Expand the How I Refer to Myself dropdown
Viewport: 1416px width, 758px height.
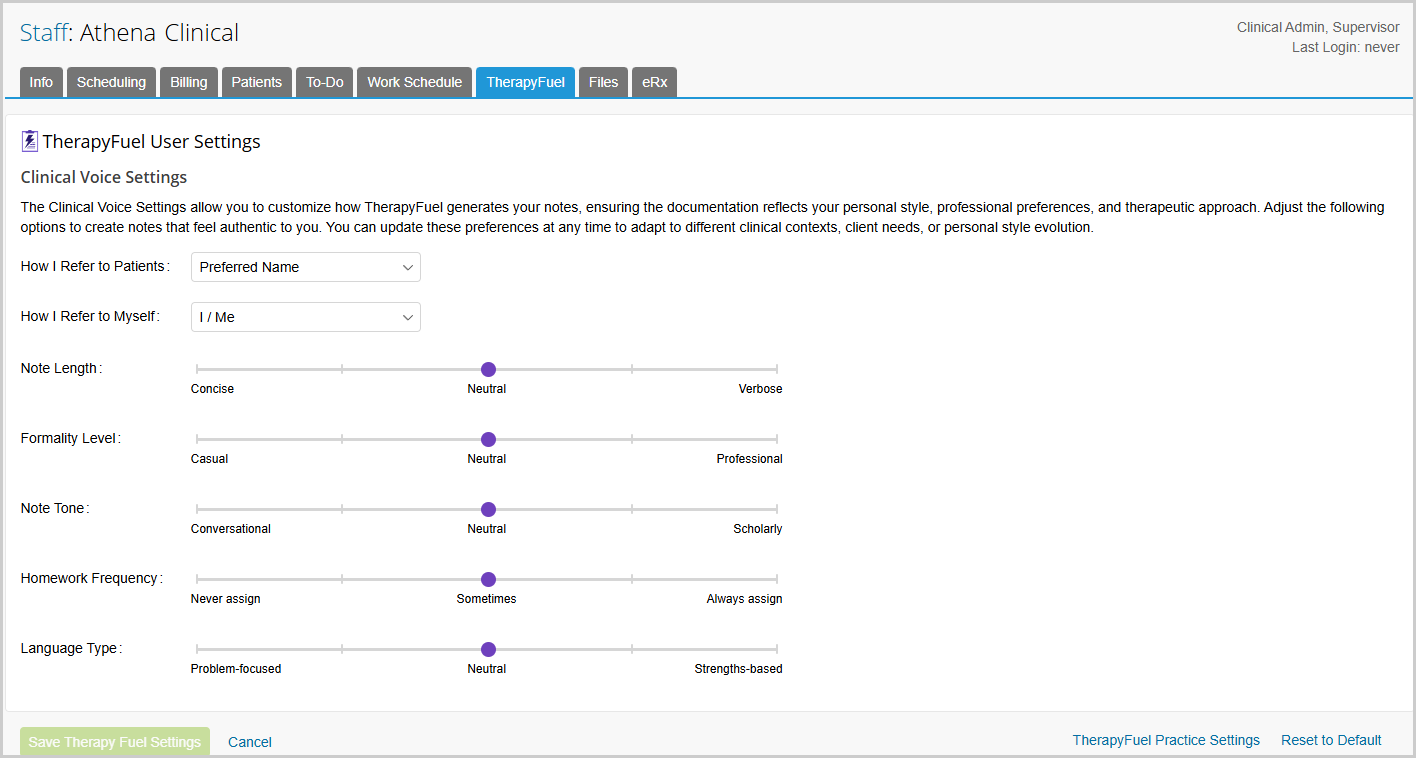pos(306,317)
